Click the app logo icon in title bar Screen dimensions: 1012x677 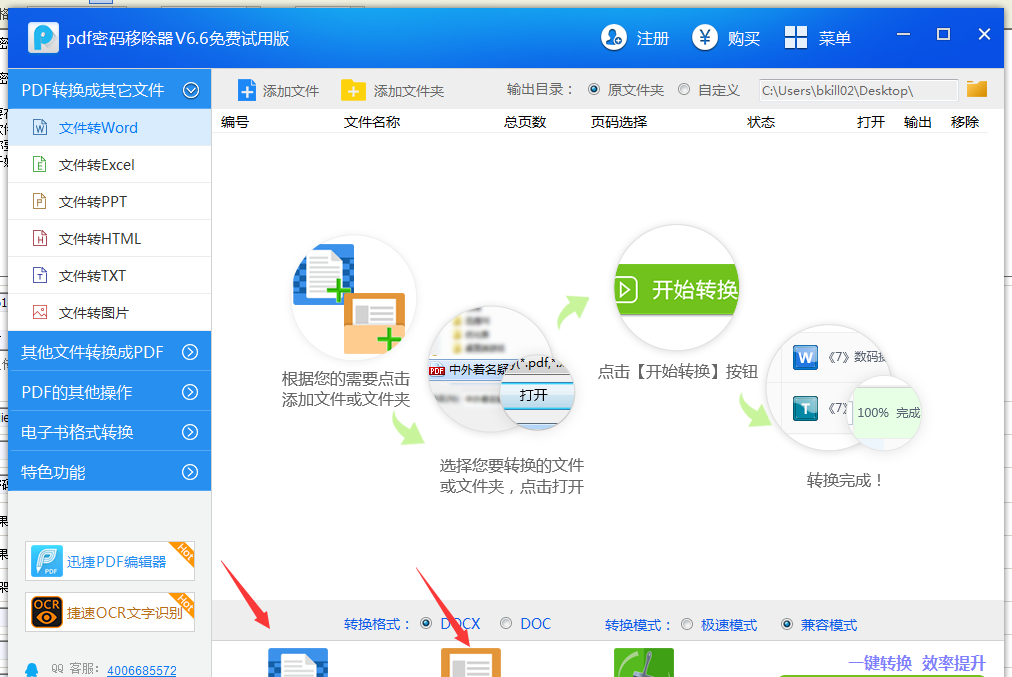43,38
